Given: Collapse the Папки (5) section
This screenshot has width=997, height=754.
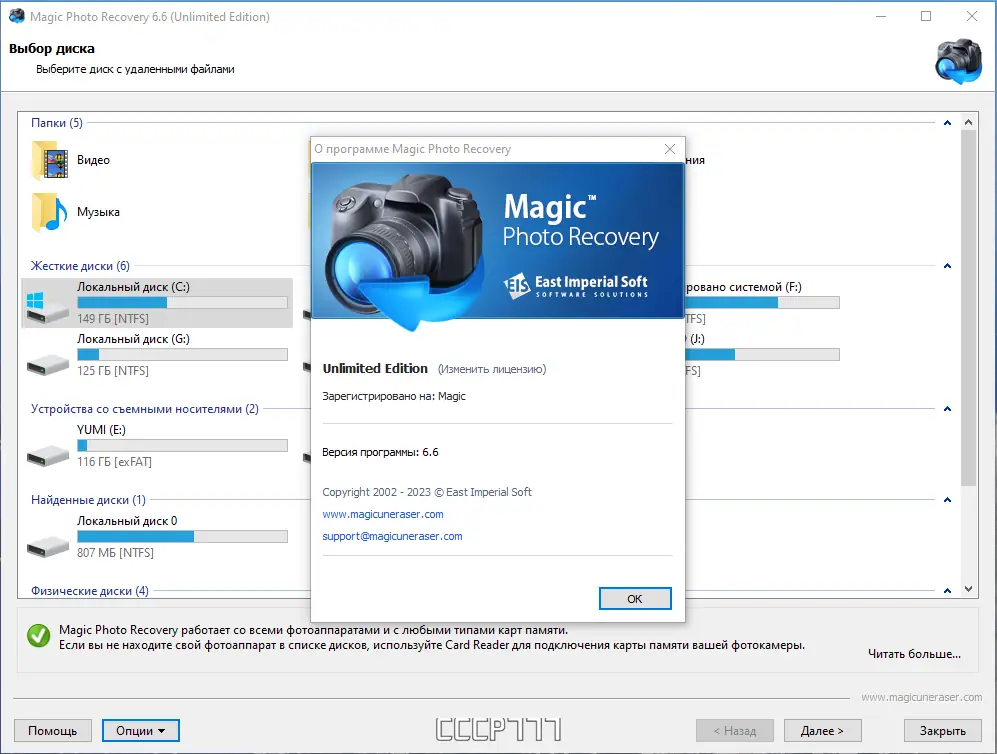Looking at the screenshot, I should pos(947,123).
